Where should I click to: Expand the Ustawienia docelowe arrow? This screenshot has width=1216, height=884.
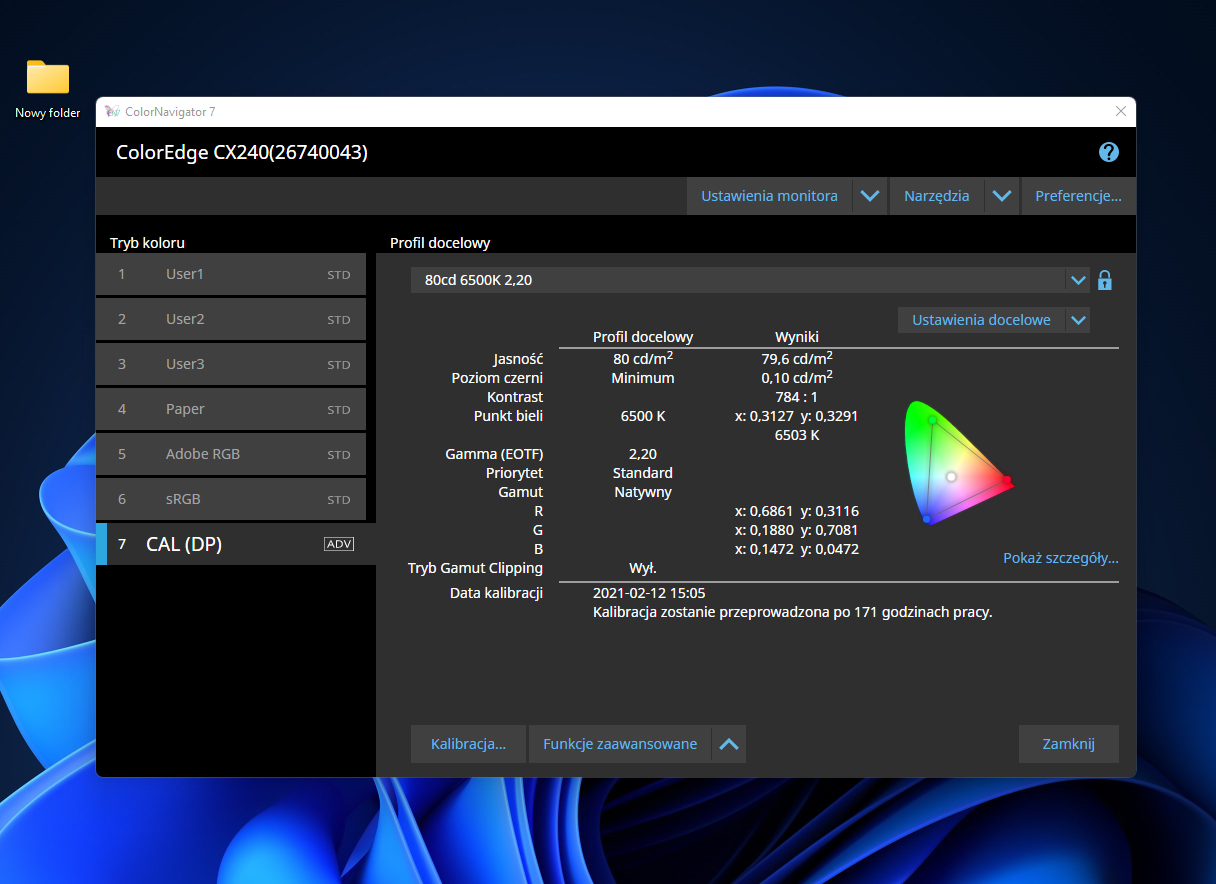coord(1077,320)
